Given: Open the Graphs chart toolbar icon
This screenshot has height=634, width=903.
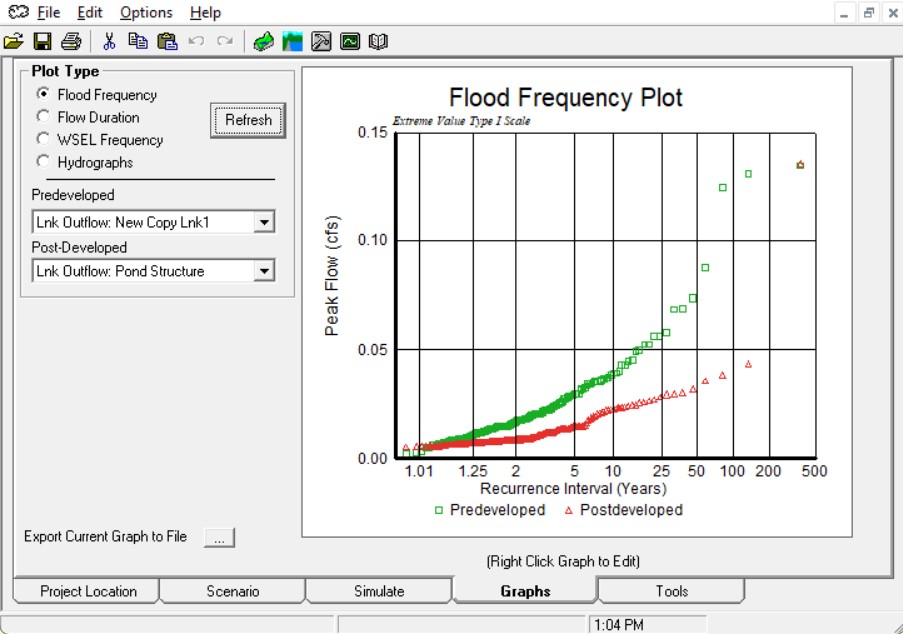Looking at the screenshot, I should pyautogui.click(x=349, y=41).
